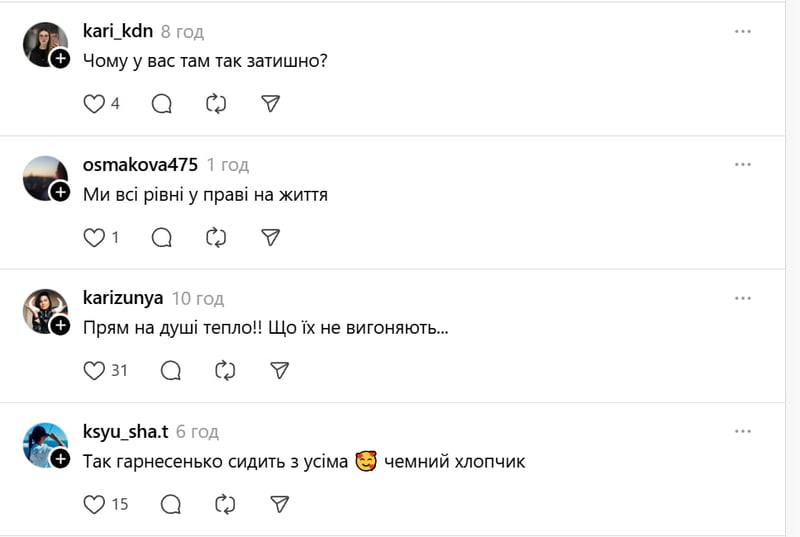Open karizunya's profile via username
Image resolution: width=800 pixels, height=537 pixels.
[x=122, y=298]
